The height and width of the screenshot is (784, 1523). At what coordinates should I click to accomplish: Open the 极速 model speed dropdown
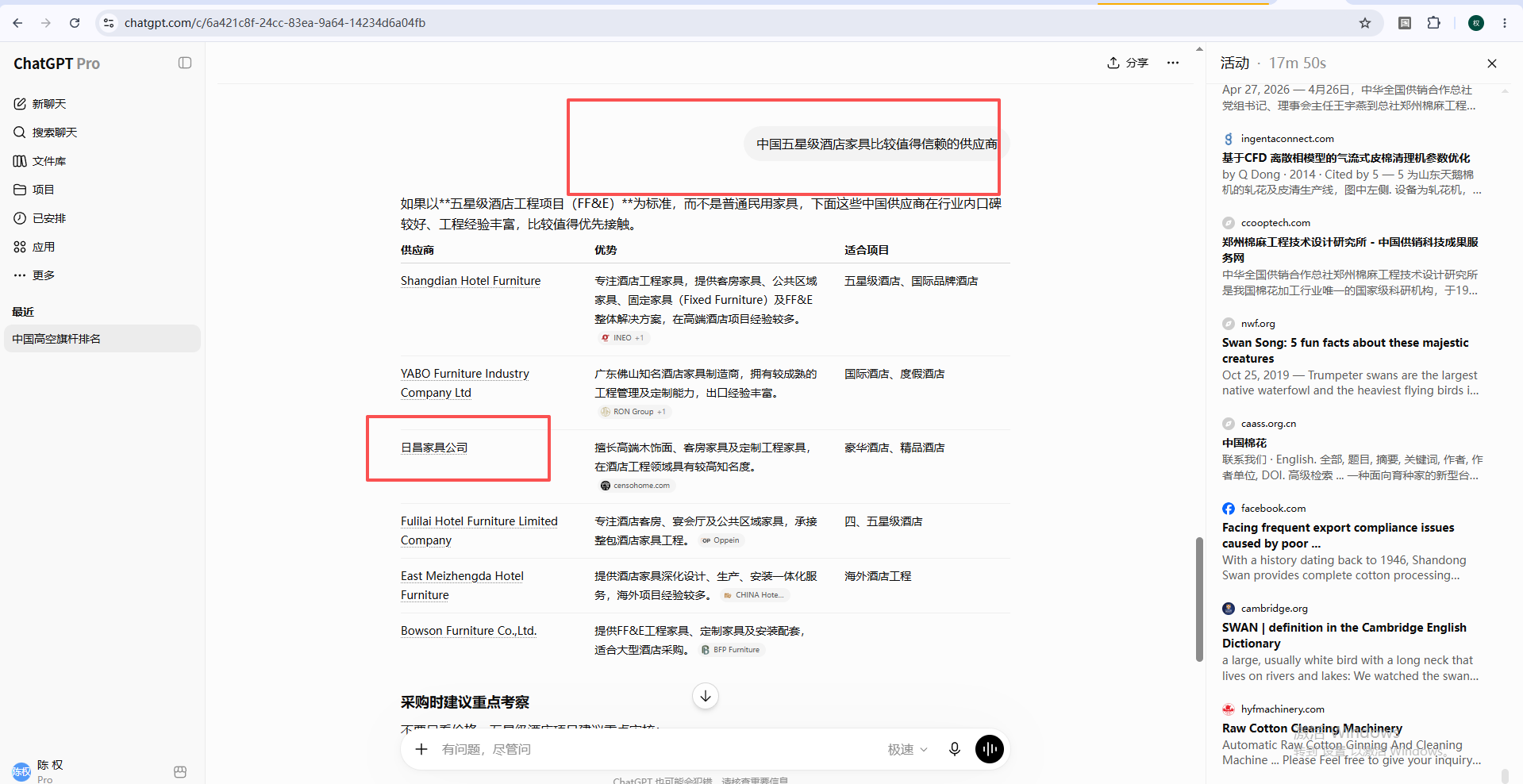(907, 749)
